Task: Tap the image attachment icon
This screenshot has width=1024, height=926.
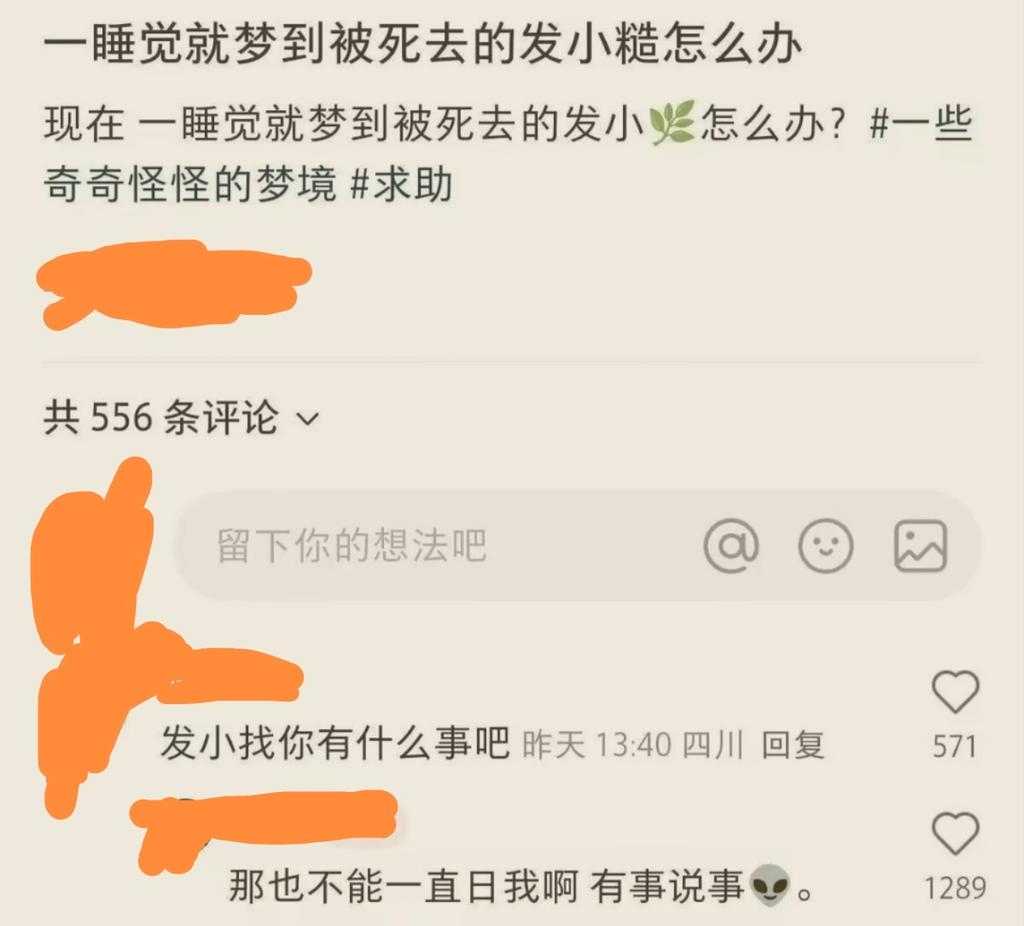Action: (920, 545)
